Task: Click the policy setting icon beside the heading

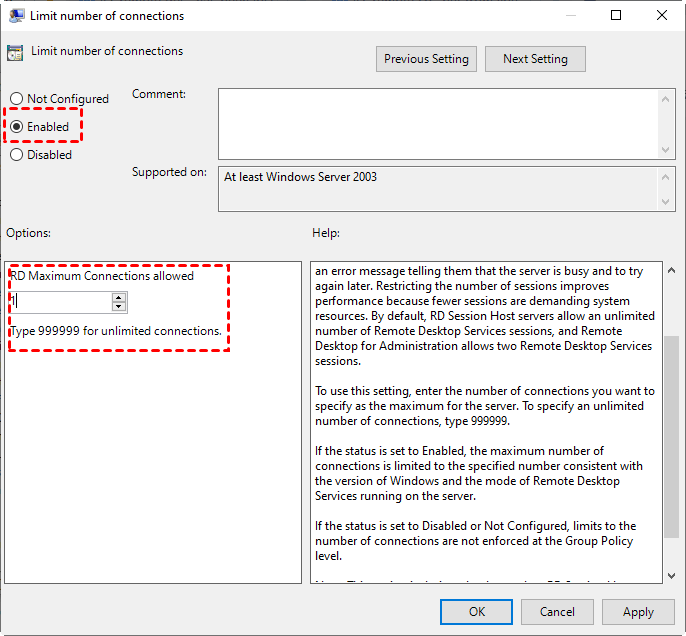Action: (15, 53)
